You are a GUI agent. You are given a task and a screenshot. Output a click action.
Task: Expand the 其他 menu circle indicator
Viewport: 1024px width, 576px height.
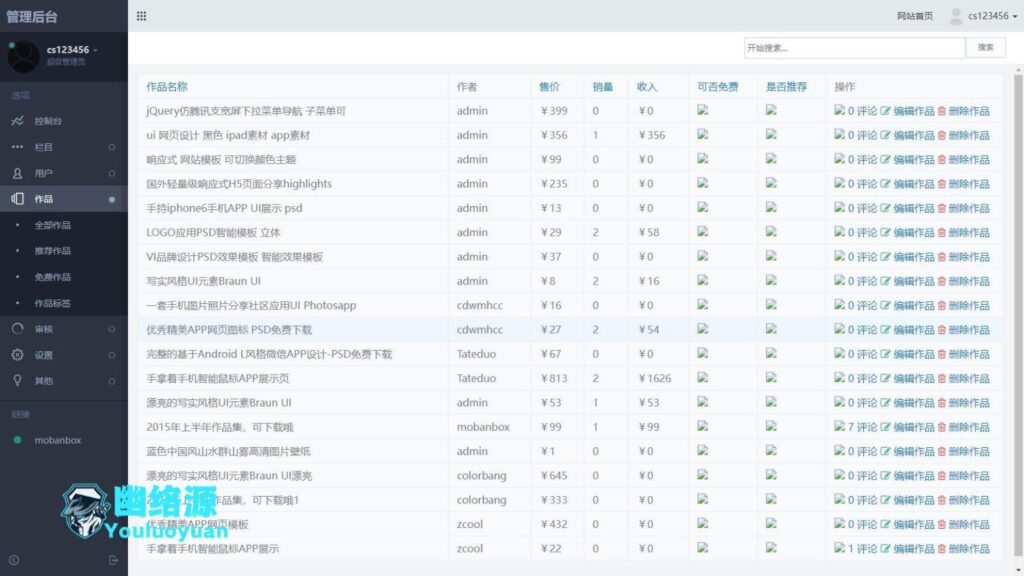tap(112, 381)
